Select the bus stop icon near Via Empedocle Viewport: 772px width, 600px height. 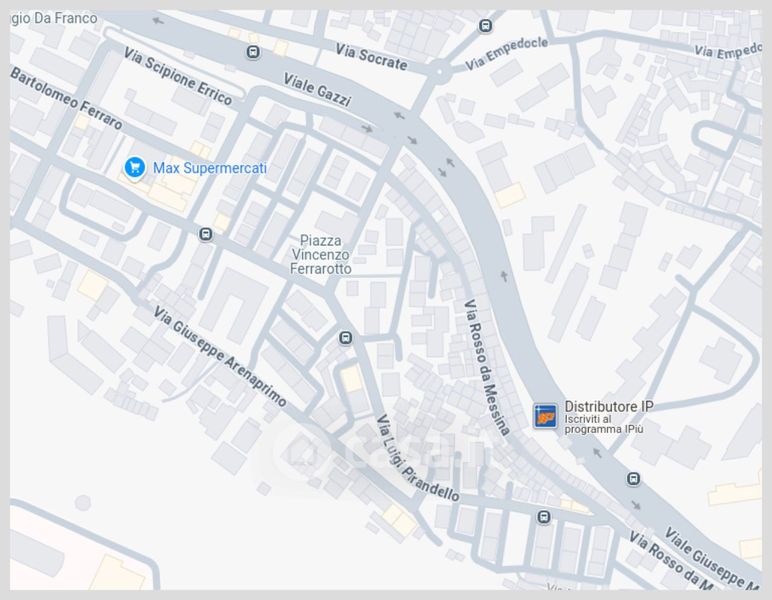486,26
